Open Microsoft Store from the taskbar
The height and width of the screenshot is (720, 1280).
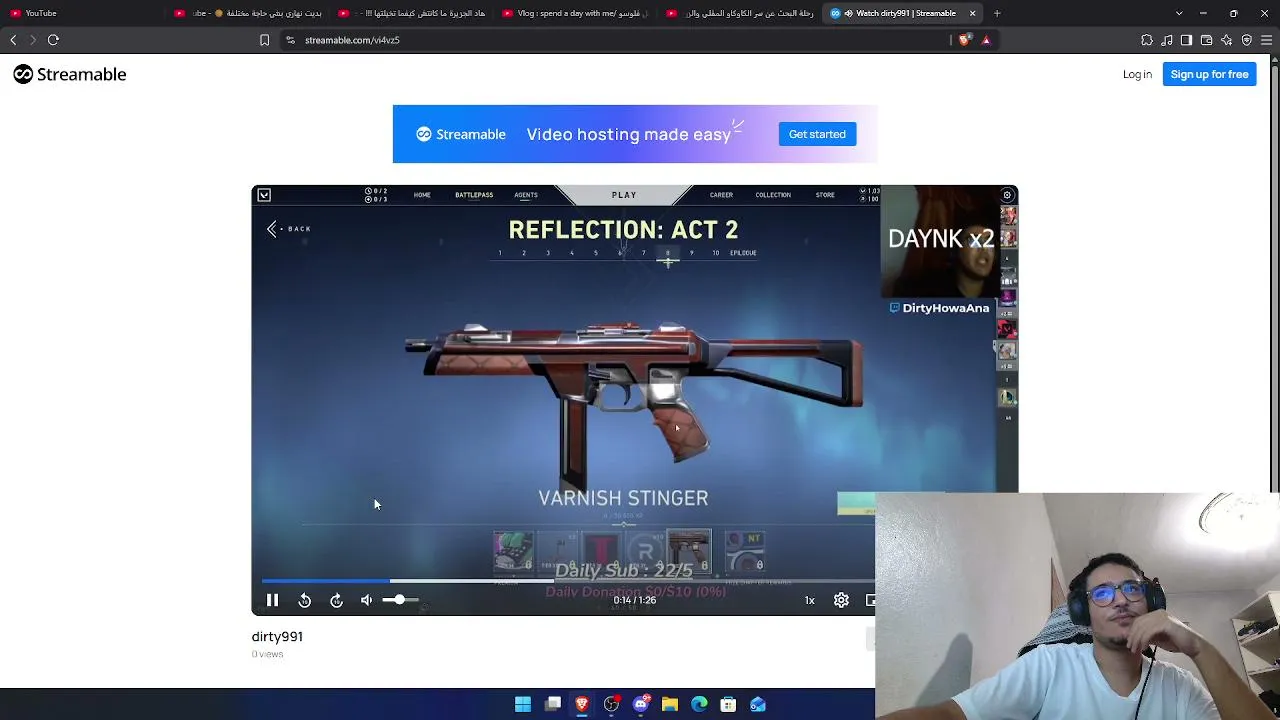tap(728, 705)
